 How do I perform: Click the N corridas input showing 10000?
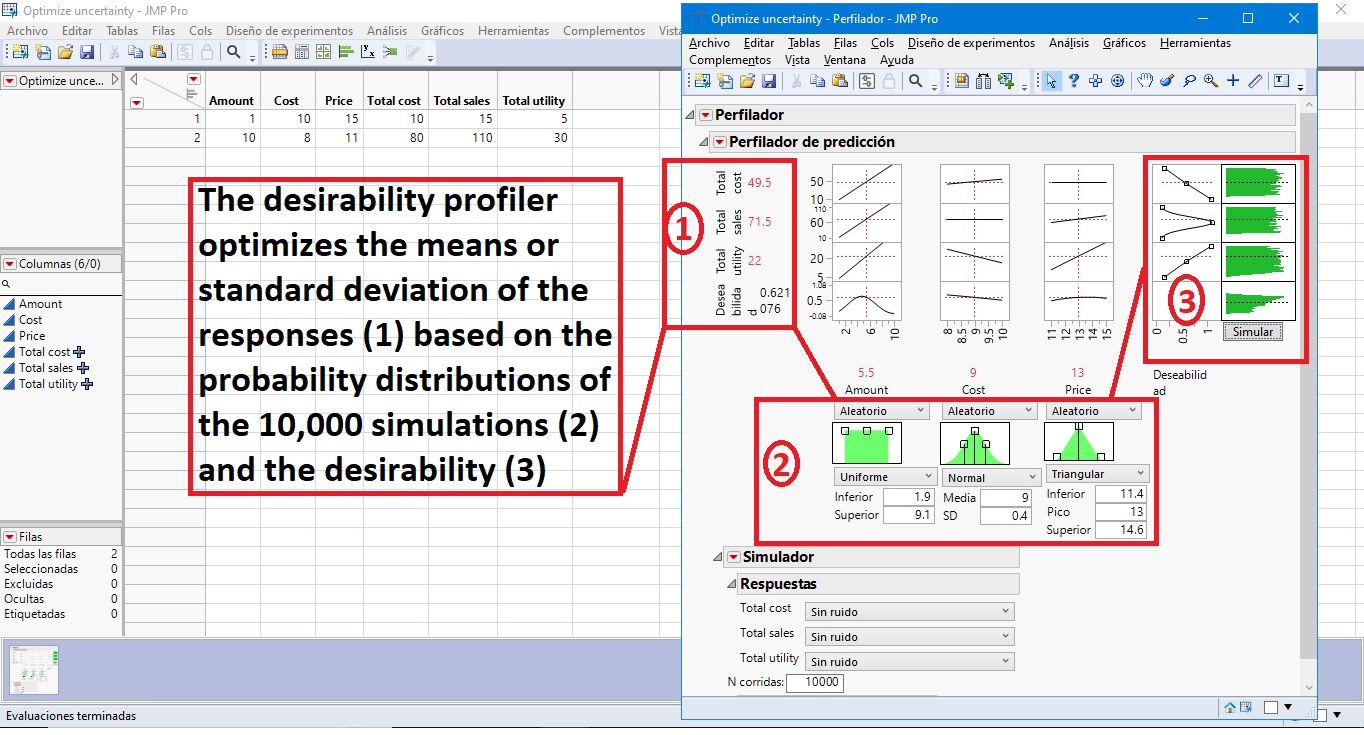click(x=815, y=683)
